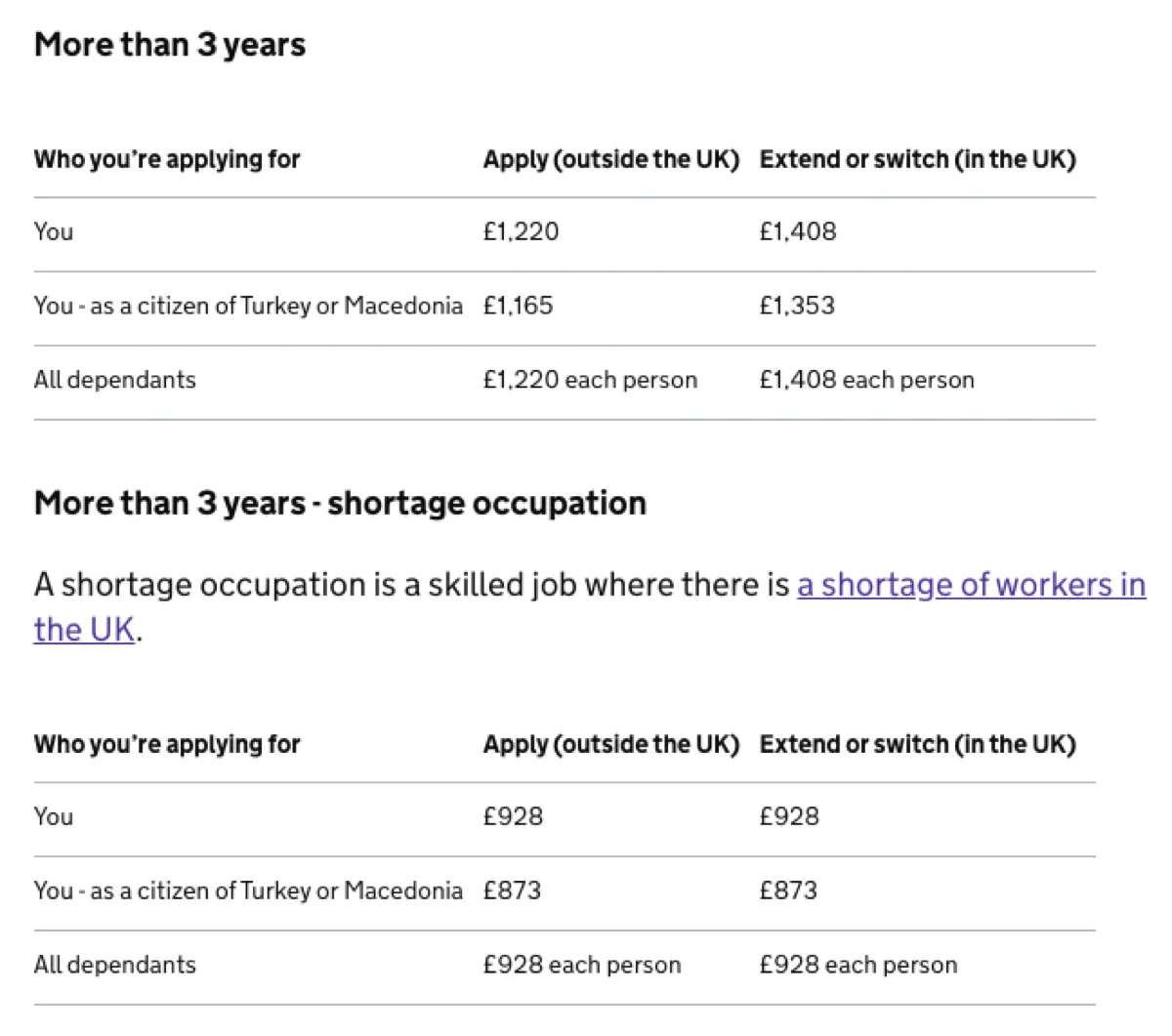Click the 'More than 3 years' heading

point(170,45)
